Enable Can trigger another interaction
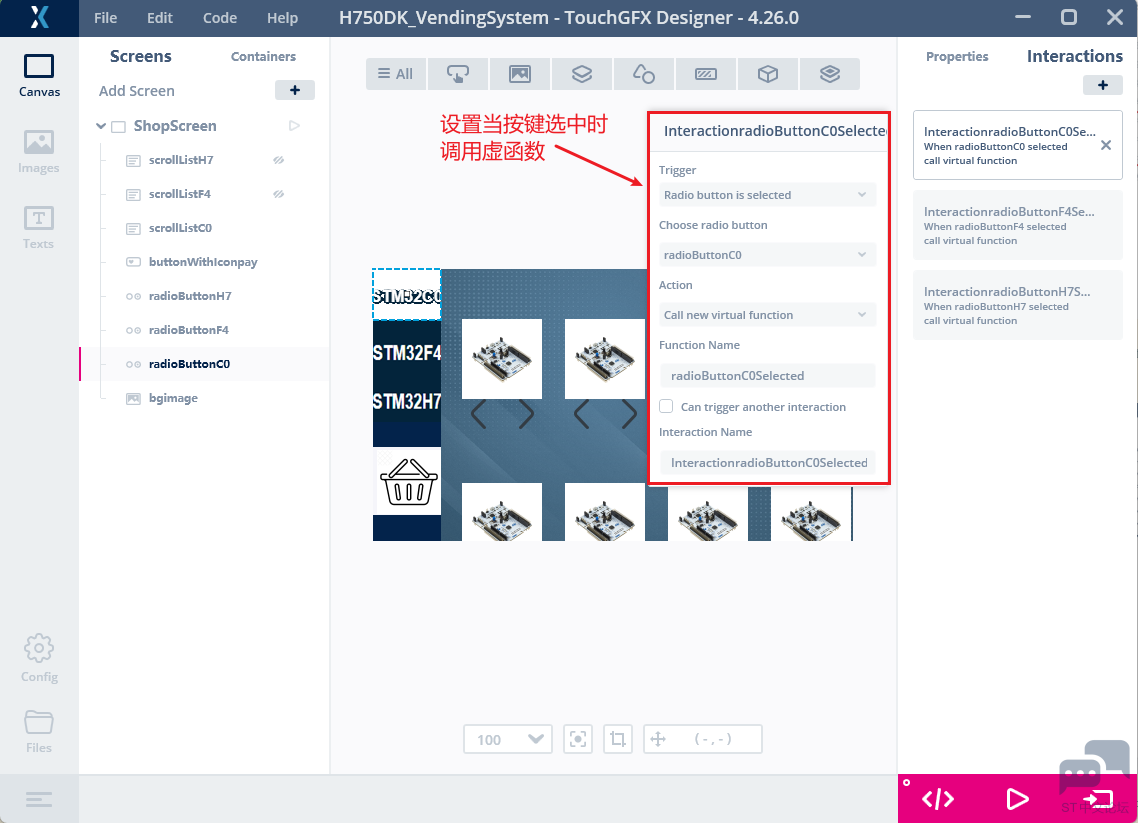 click(665, 406)
